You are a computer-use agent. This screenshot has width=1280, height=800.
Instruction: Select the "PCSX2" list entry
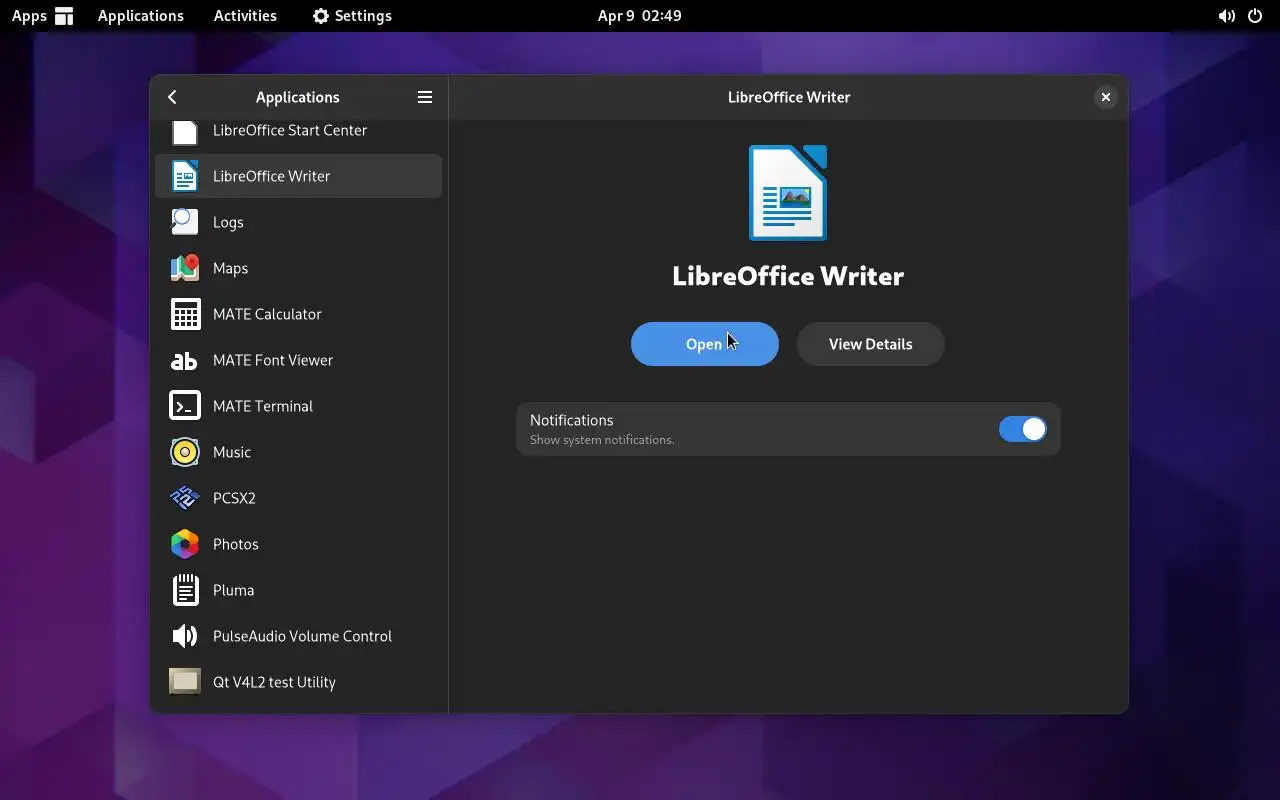point(298,498)
